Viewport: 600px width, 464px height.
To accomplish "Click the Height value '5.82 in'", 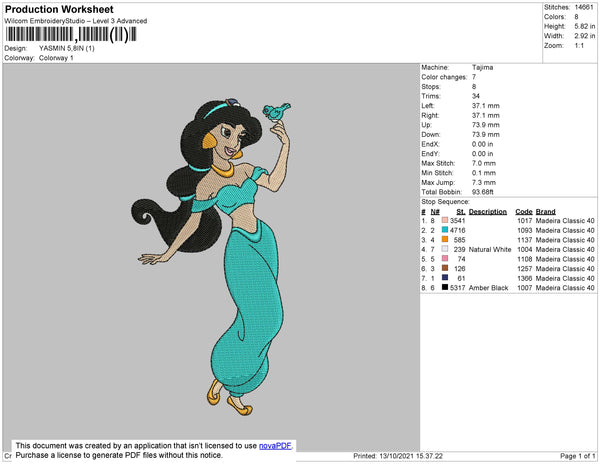I will 584,26.
